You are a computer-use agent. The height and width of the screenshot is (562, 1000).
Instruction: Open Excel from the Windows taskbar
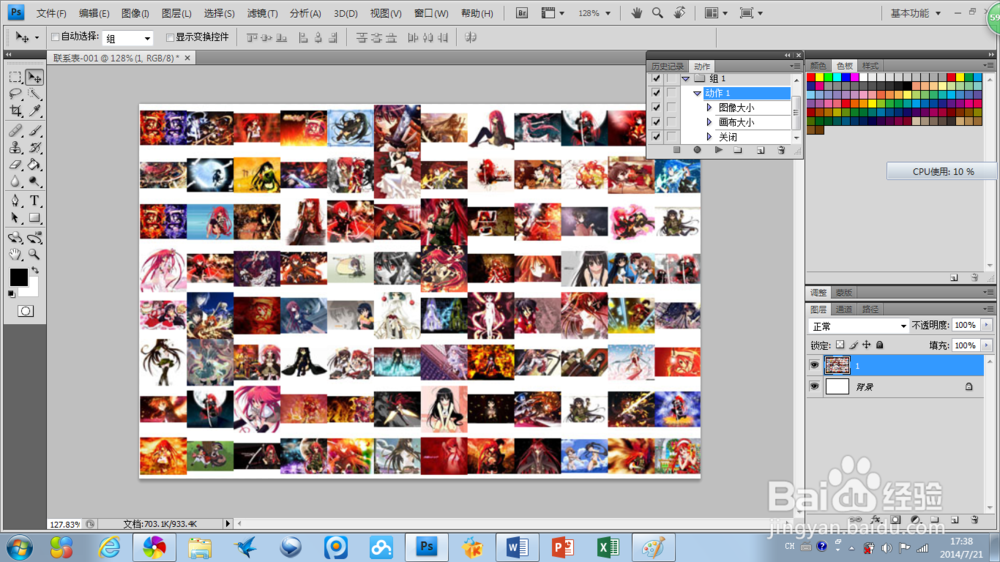pos(608,547)
